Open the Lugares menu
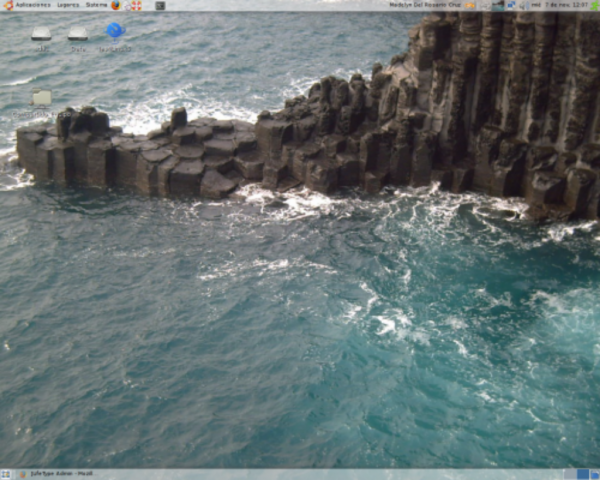 pyautogui.click(x=69, y=5)
